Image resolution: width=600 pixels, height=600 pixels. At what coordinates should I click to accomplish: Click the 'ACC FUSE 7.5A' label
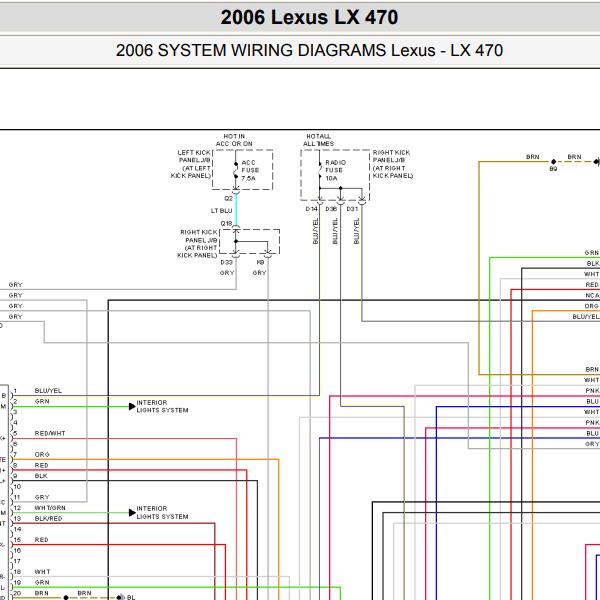click(250, 170)
